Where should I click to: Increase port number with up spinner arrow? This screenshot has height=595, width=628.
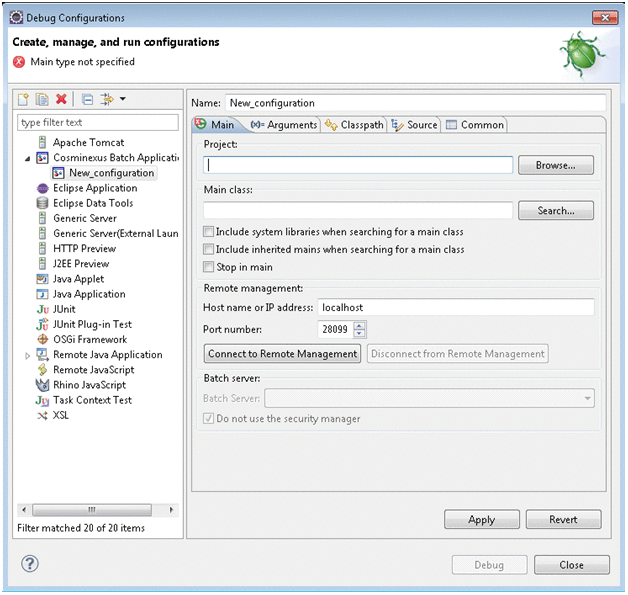[360, 325]
